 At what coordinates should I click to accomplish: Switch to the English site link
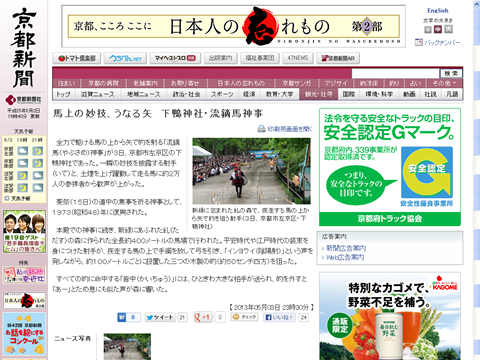point(438,11)
